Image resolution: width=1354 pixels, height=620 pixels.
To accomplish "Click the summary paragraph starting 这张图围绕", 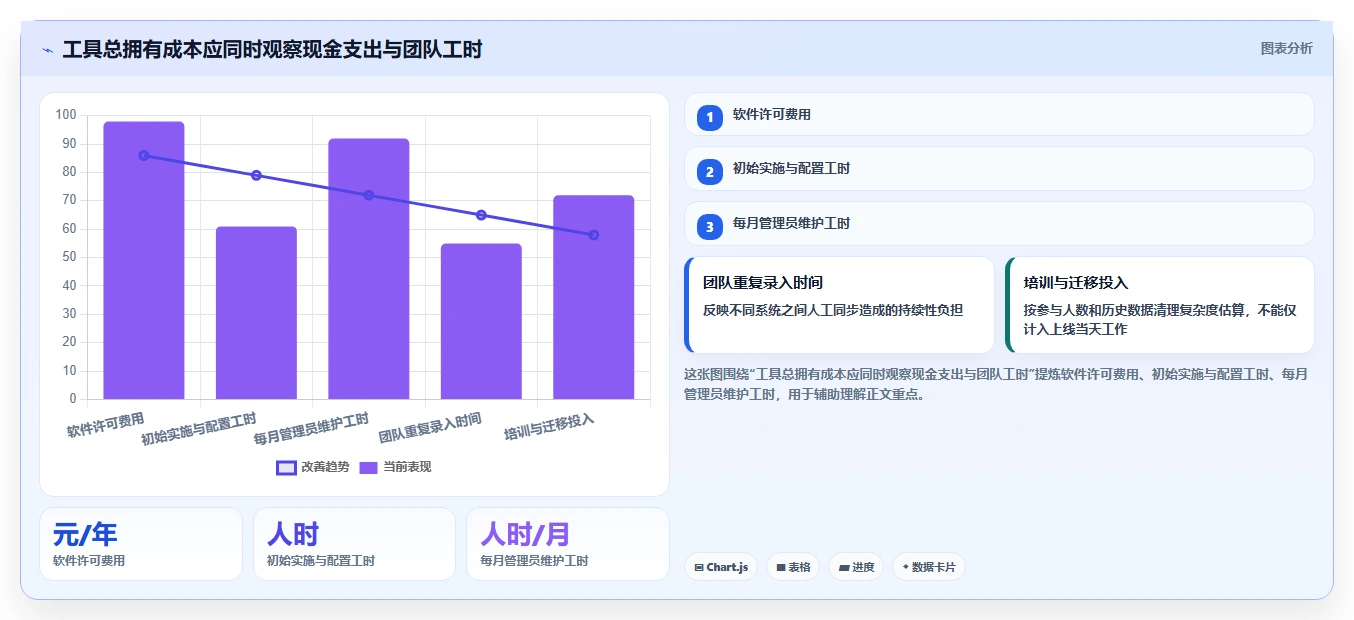I will [x=996, y=384].
